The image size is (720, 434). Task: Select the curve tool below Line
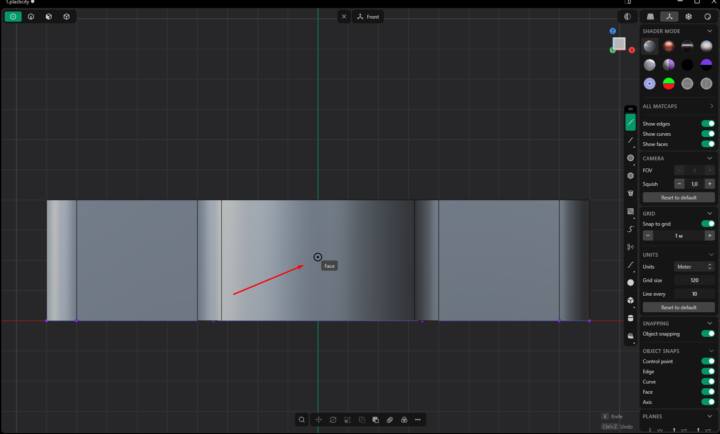pyautogui.click(x=630, y=141)
